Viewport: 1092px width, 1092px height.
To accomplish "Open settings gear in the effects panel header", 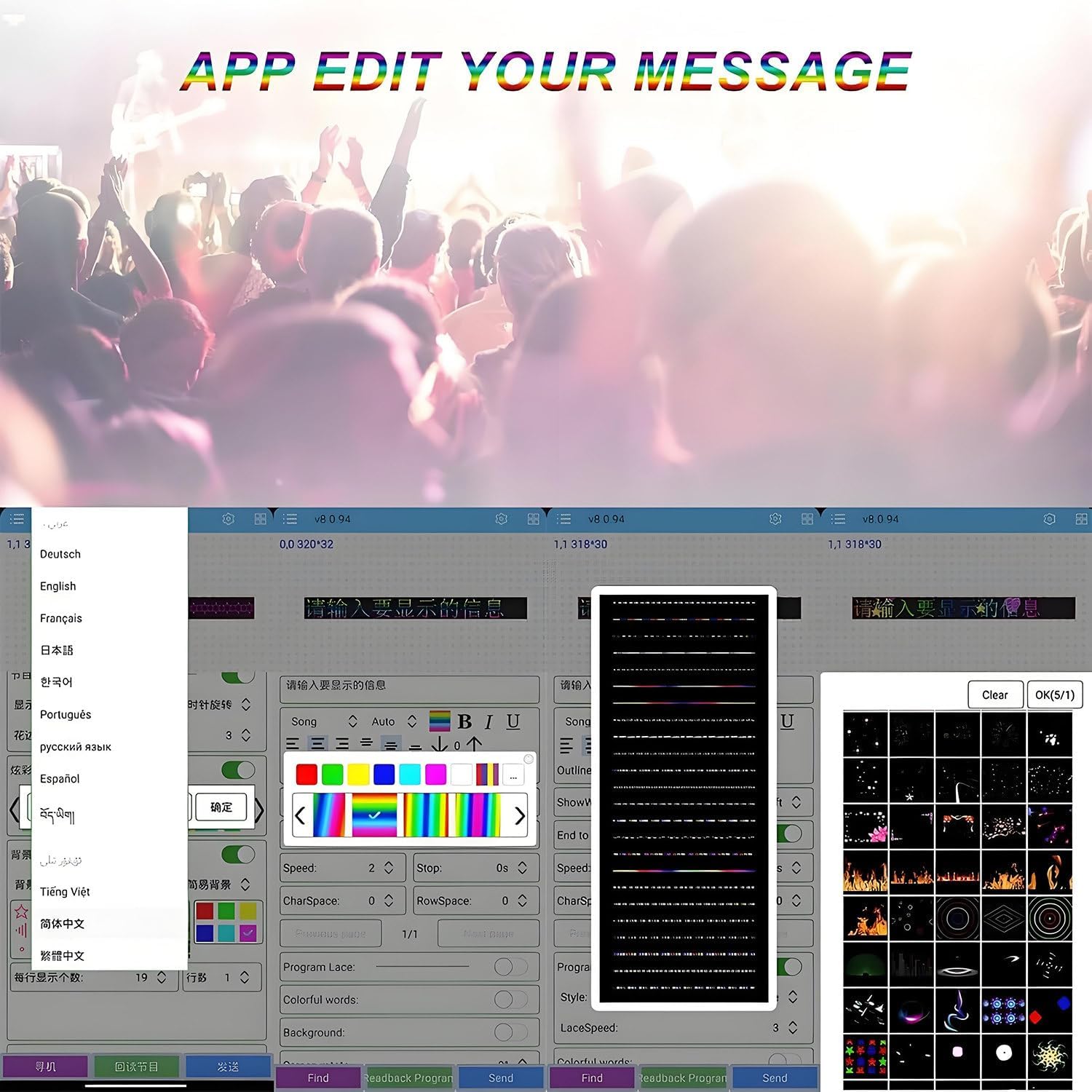I will tap(1049, 519).
